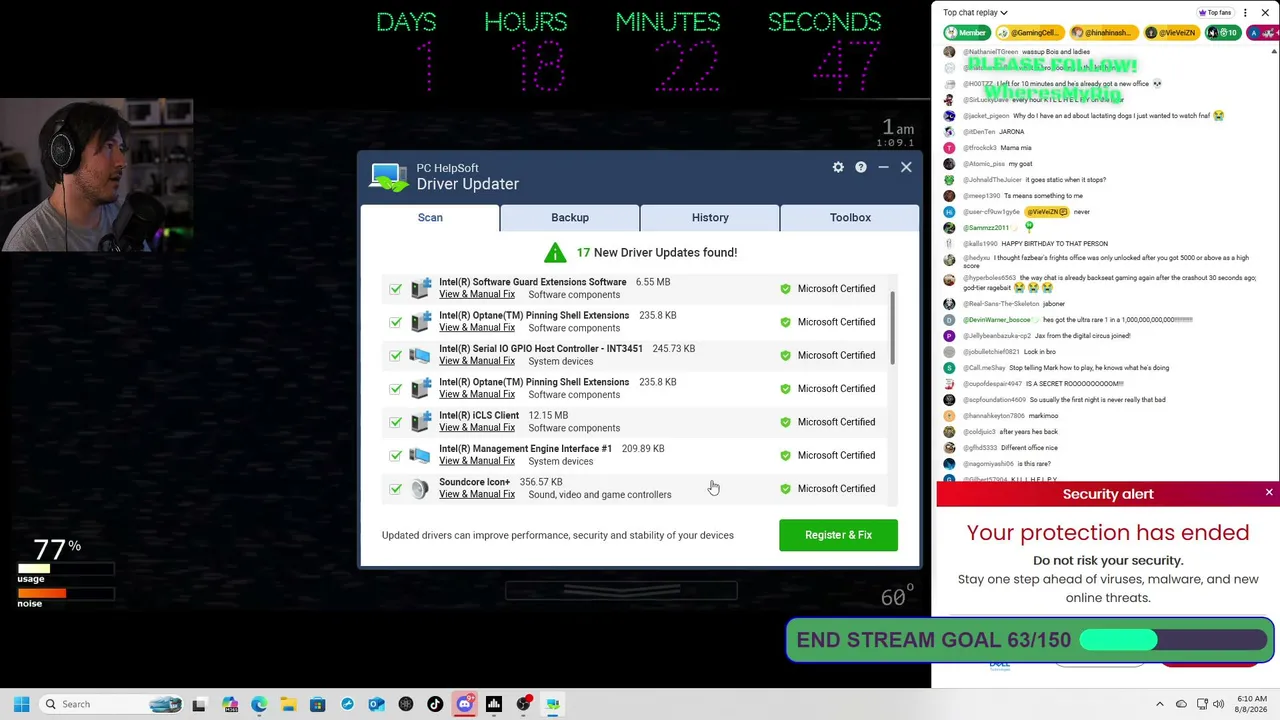Click the taskbar Search box
Screen dimensions: 1280x720
[x=111, y=704]
